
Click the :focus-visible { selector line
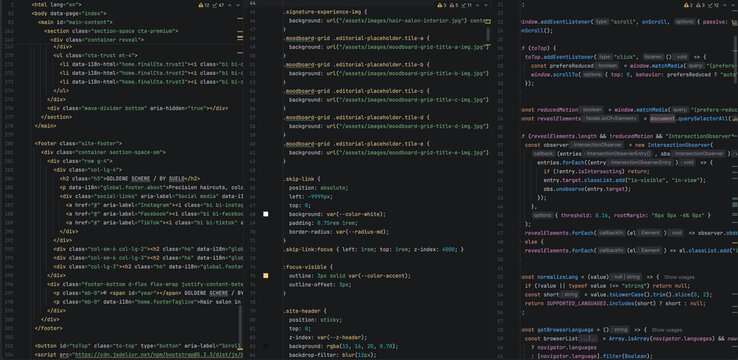click(x=309, y=267)
